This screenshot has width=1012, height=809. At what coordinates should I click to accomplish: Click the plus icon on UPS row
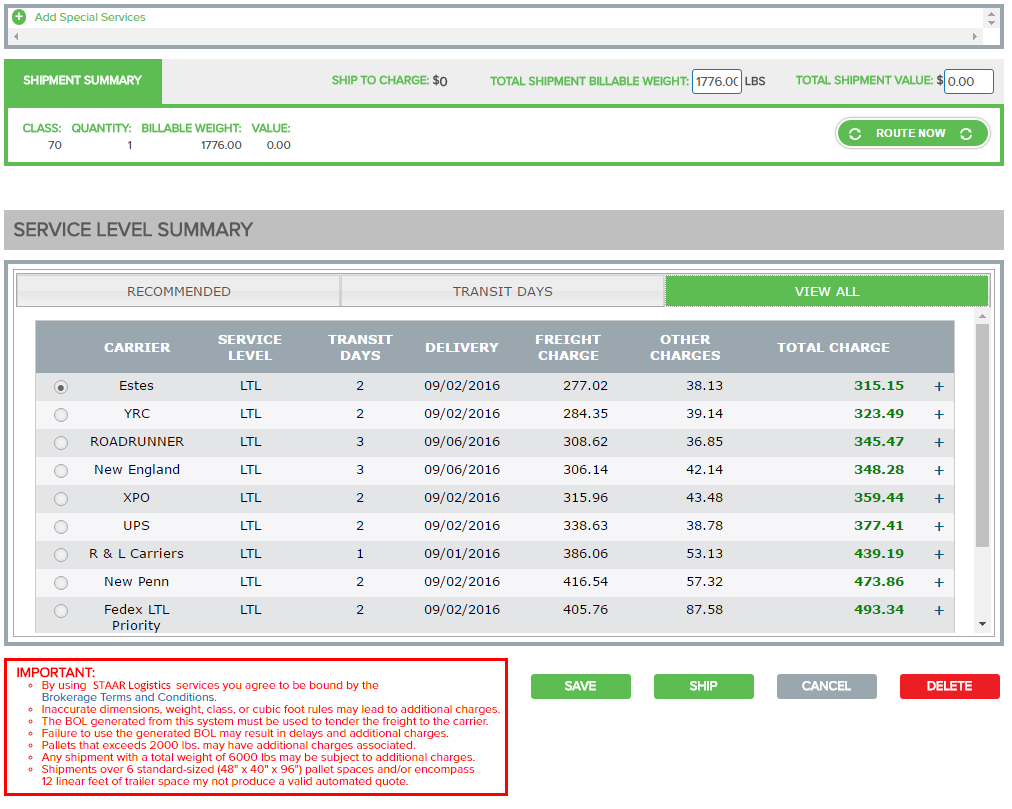[x=939, y=526]
